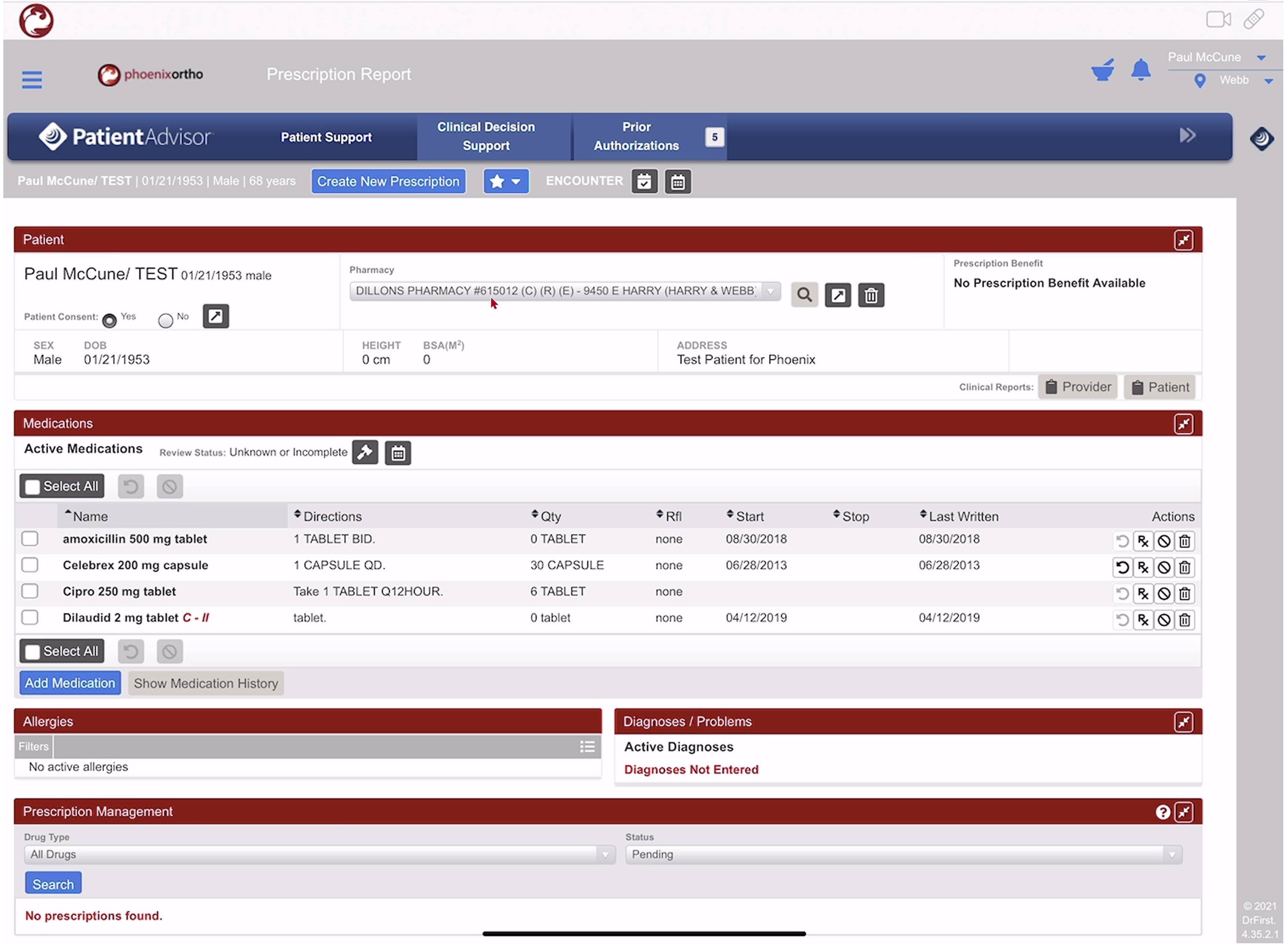Expand the Status Pending dropdown
Screen dimensions: 1288x948
904,855
